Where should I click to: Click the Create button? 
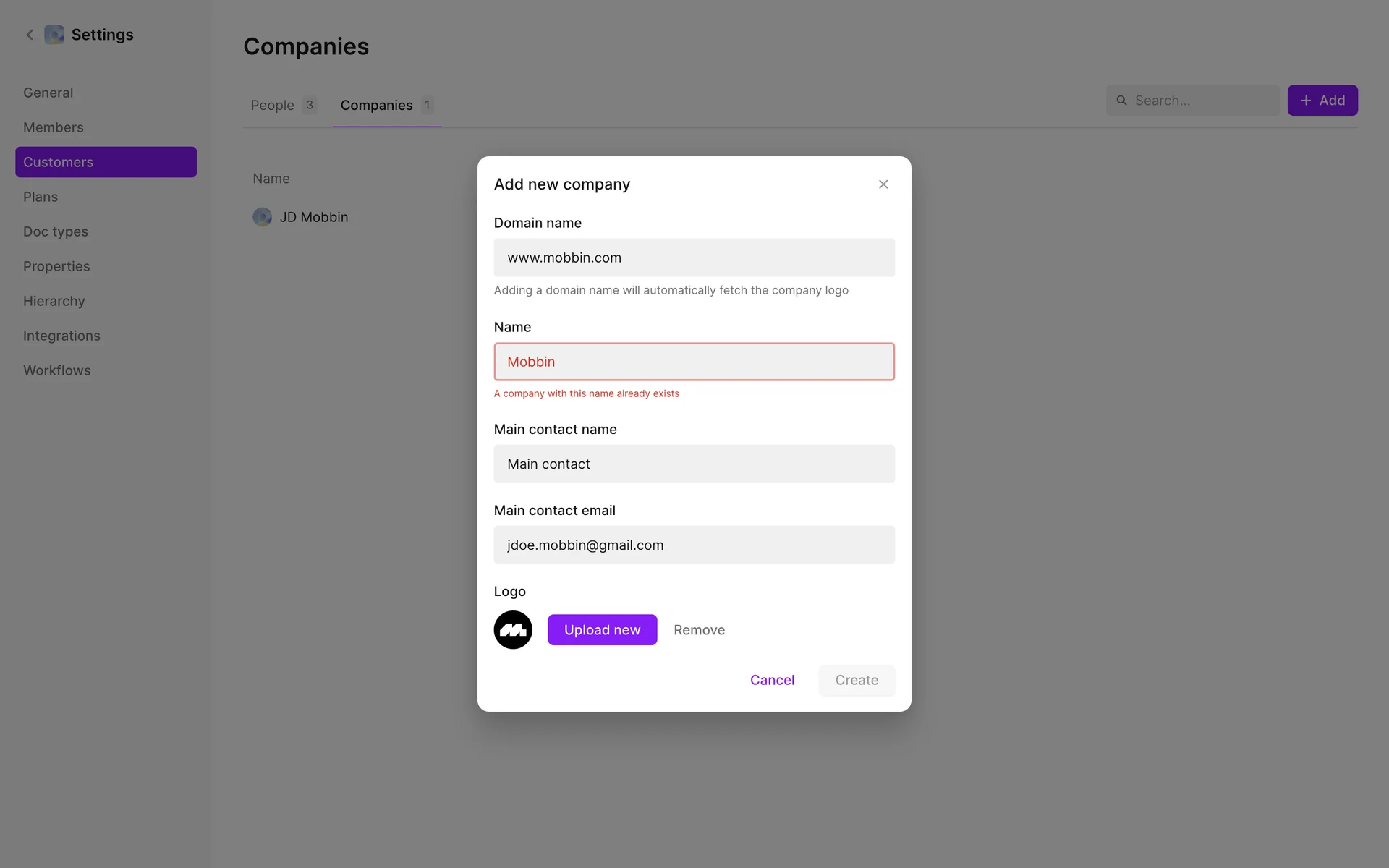pos(857,680)
